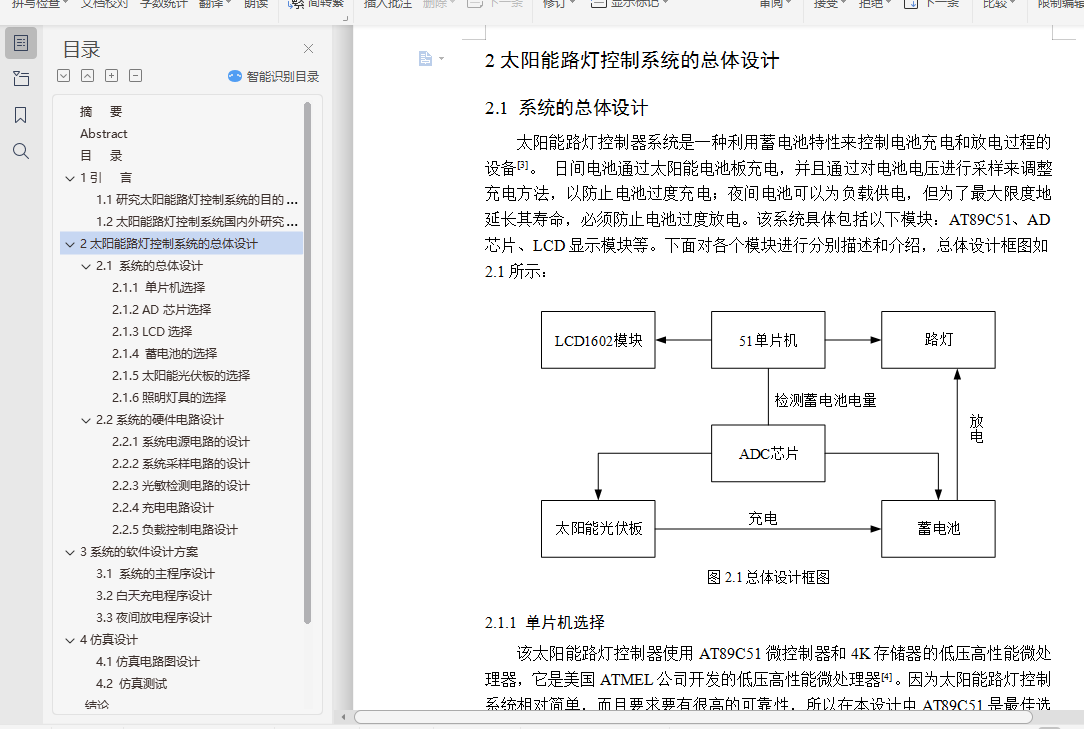Jump to '2.2 系统的硬件电路设计' in the outline
This screenshot has height=729, width=1084.
[x=160, y=420]
